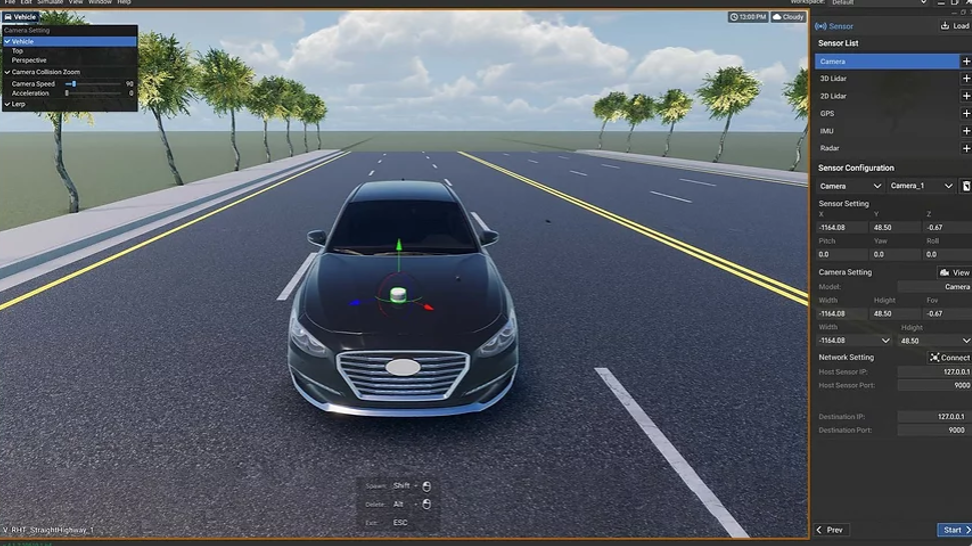Click the plus icon next to GPS
Image resolution: width=972 pixels, height=546 pixels.
pos(966,113)
